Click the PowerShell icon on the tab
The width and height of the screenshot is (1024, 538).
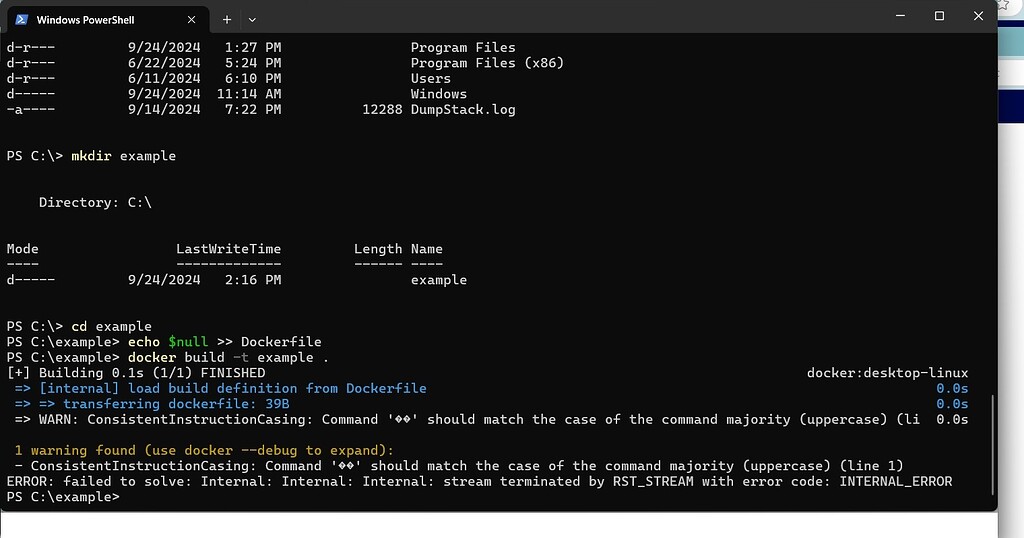(x=22, y=20)
